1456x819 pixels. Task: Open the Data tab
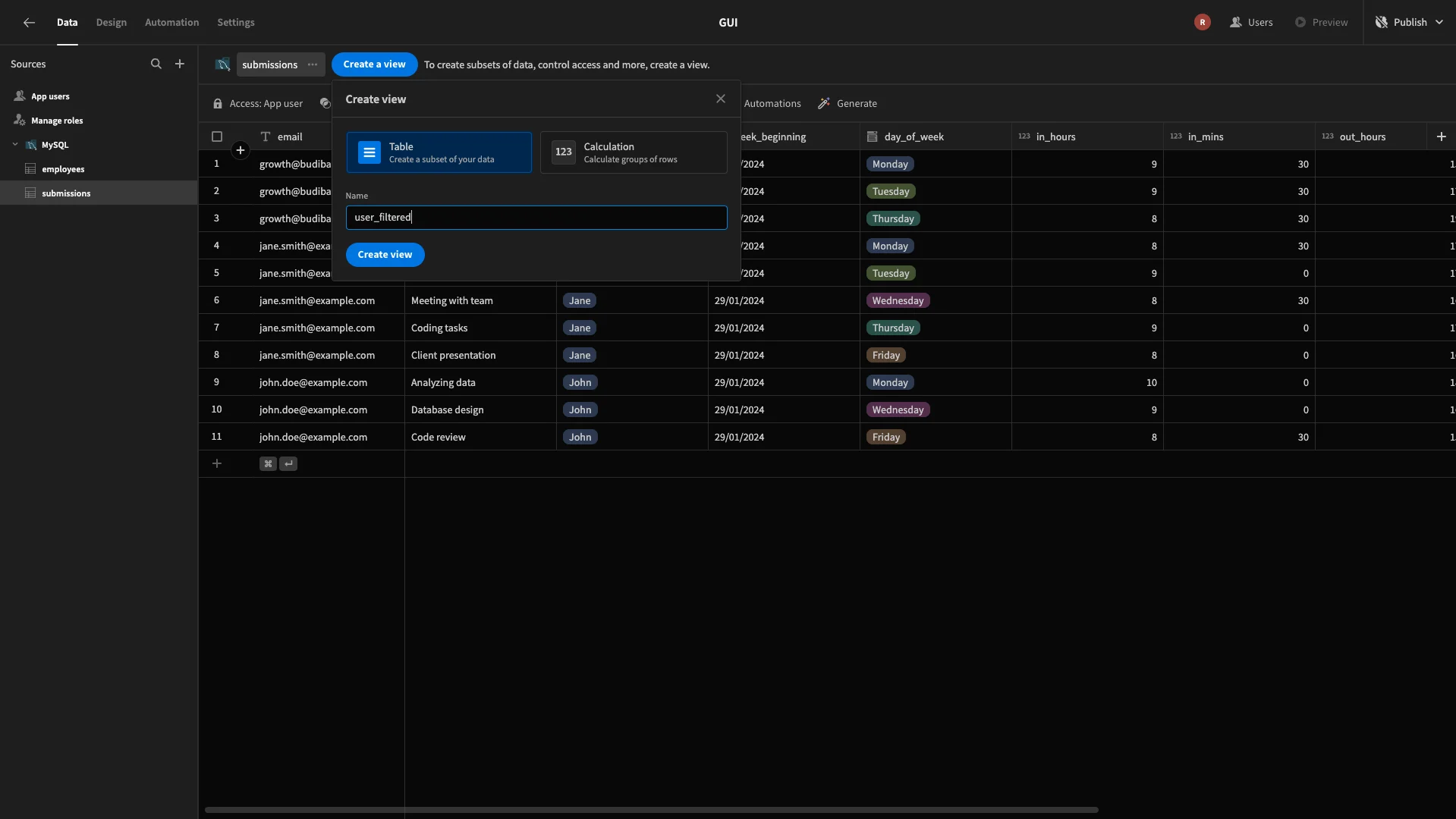click(x=67, y=23)
